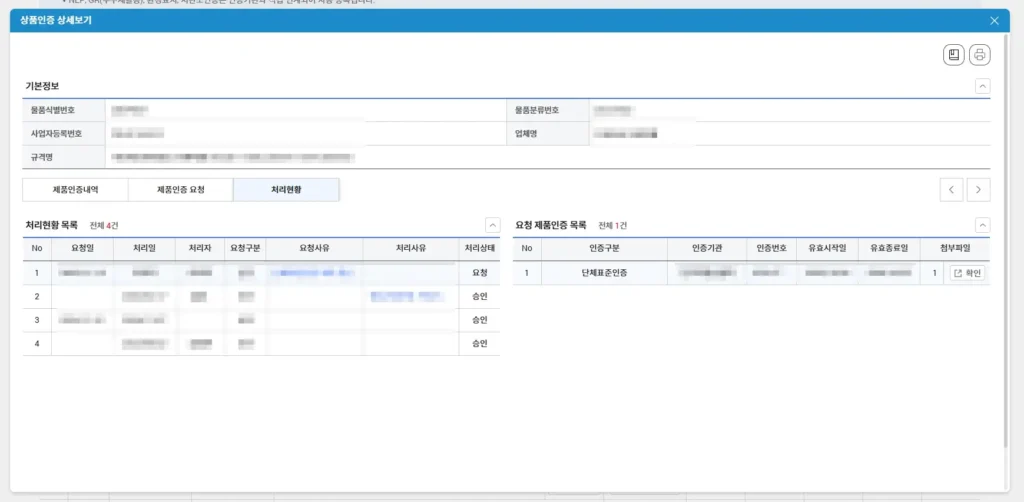Click the 요청일 column header
The width and height of the screenshot is (1024, 502).
(x=83, y=248)
